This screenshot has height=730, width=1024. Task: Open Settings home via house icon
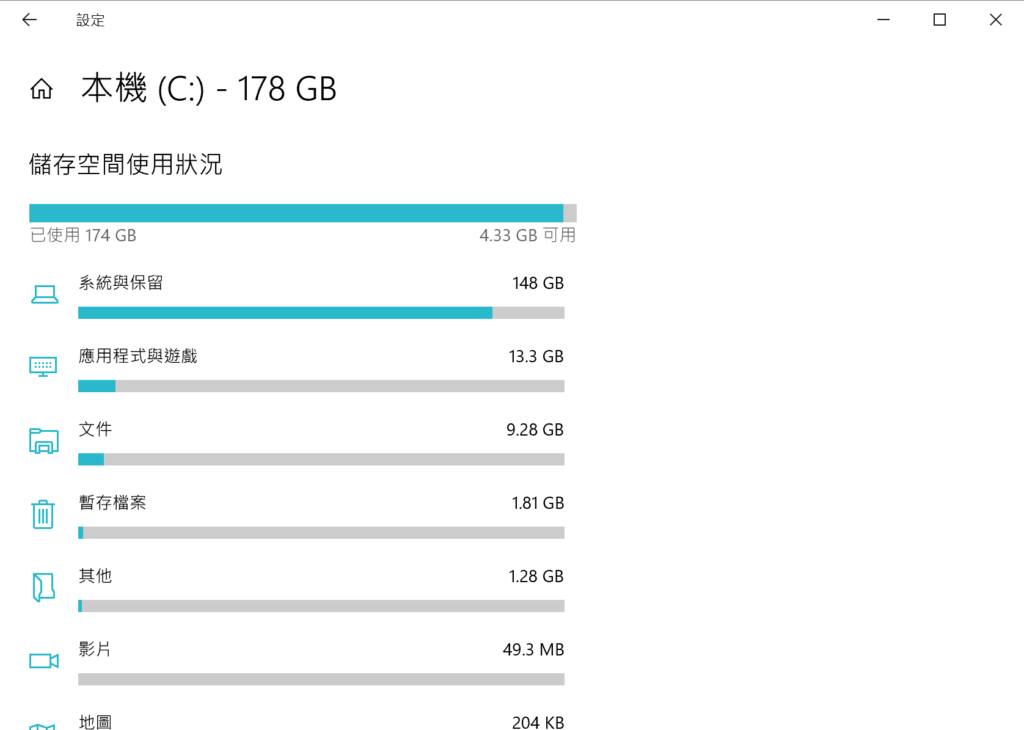pos(41,89)
